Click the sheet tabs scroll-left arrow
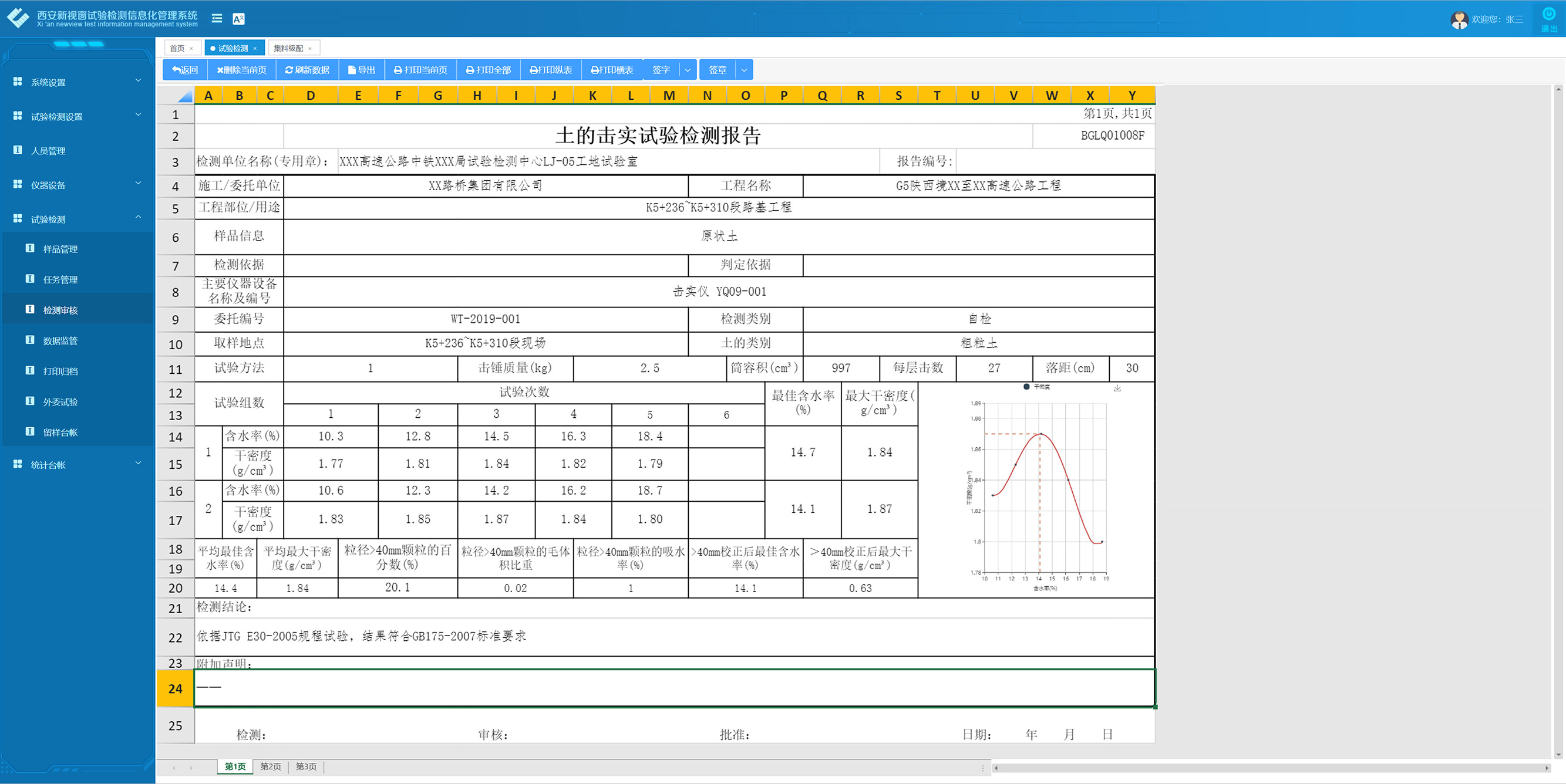 coord(174,768)
